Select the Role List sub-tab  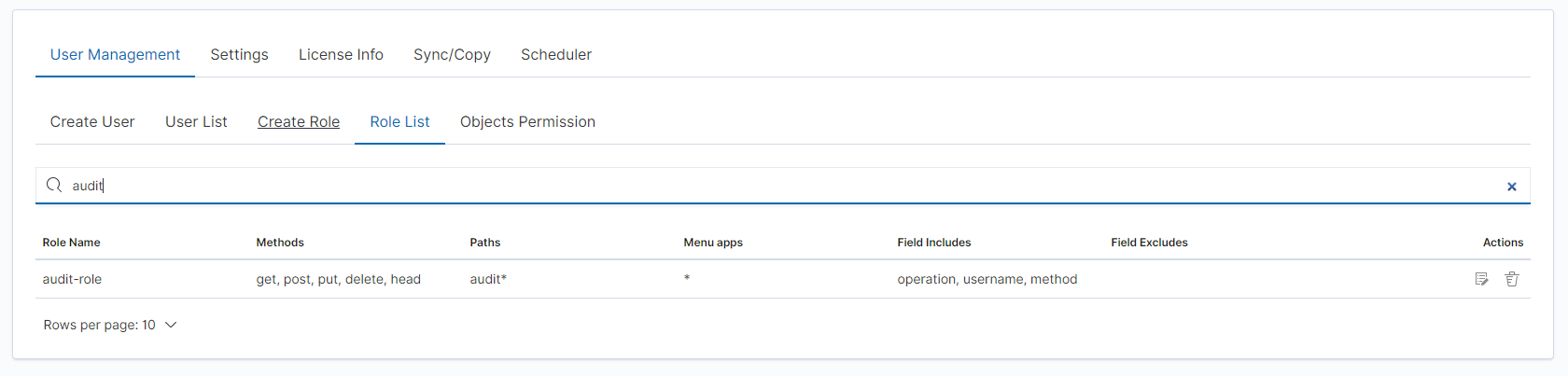[x=399, y=122]
